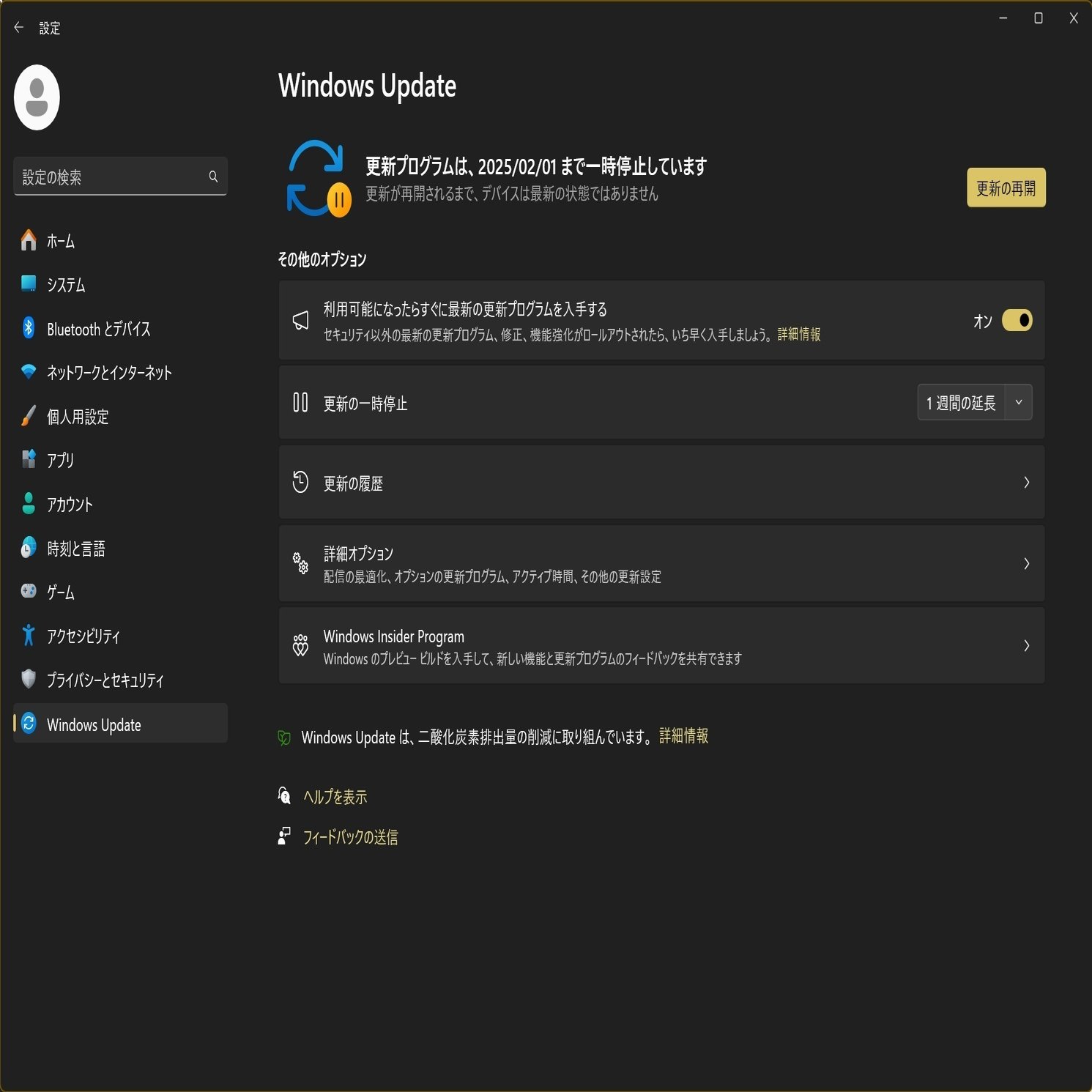This screenshot has height=1092, width=1092.
Task: Click the 更新の再開 button
Action: point(1006,188)
